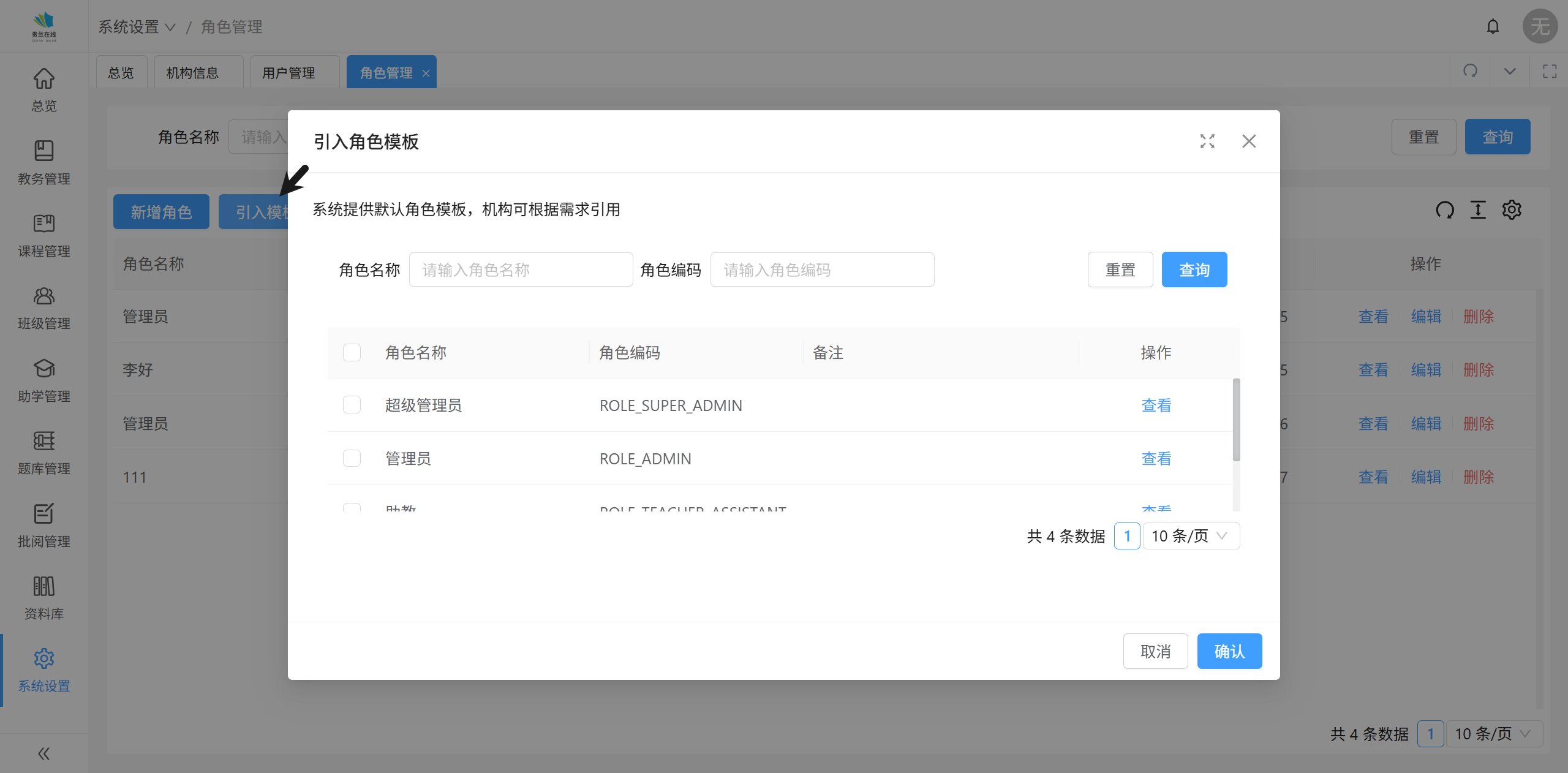Focus the 角色编码 input field
Image resolution: width=1568 pixels, height=773 pixels.
(x=822, y=270)
